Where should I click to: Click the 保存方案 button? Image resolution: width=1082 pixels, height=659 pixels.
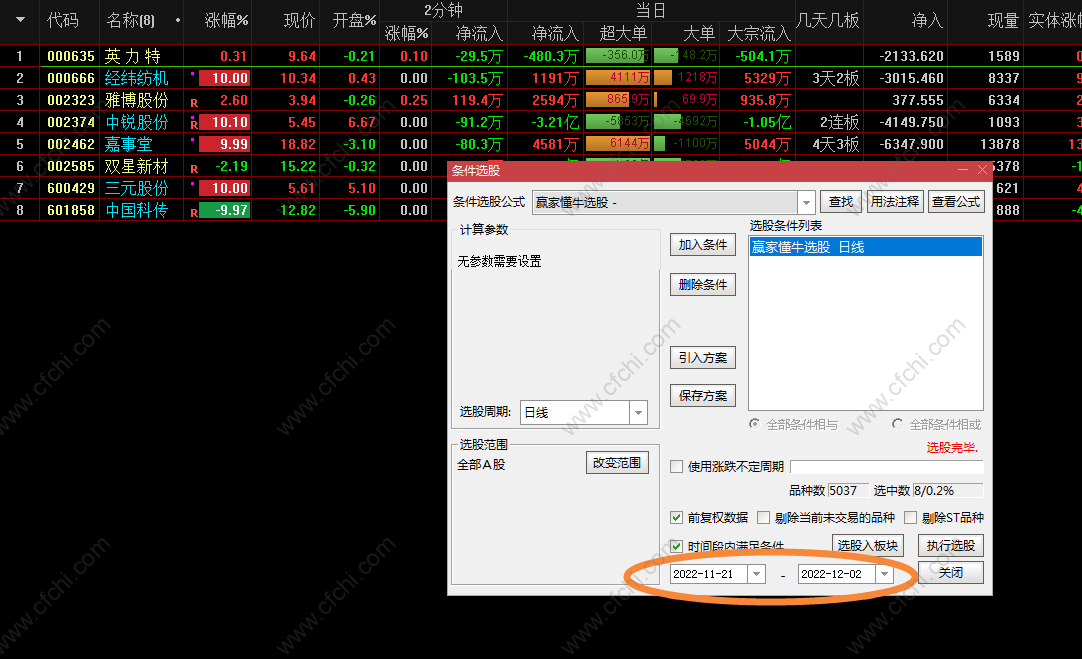point(702,395)
